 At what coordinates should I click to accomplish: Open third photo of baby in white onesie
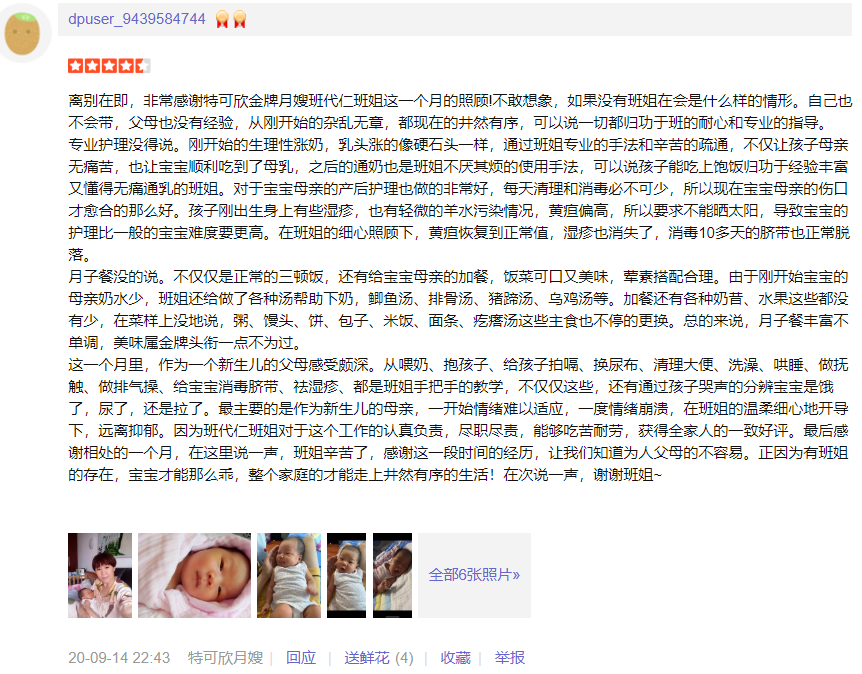click(x=289, y=575)
